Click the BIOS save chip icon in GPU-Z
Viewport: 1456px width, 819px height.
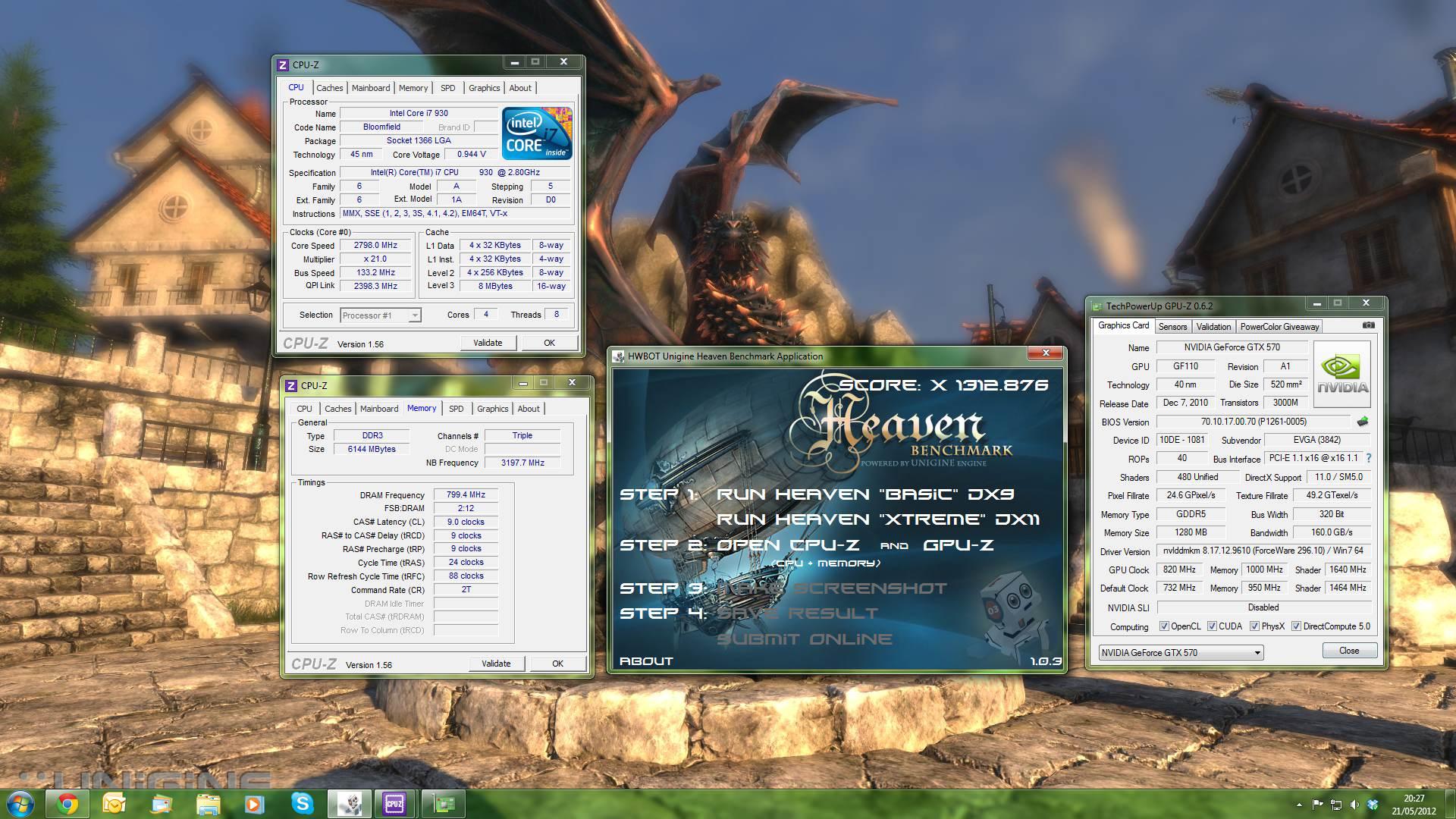click(x=1363, y=422)
